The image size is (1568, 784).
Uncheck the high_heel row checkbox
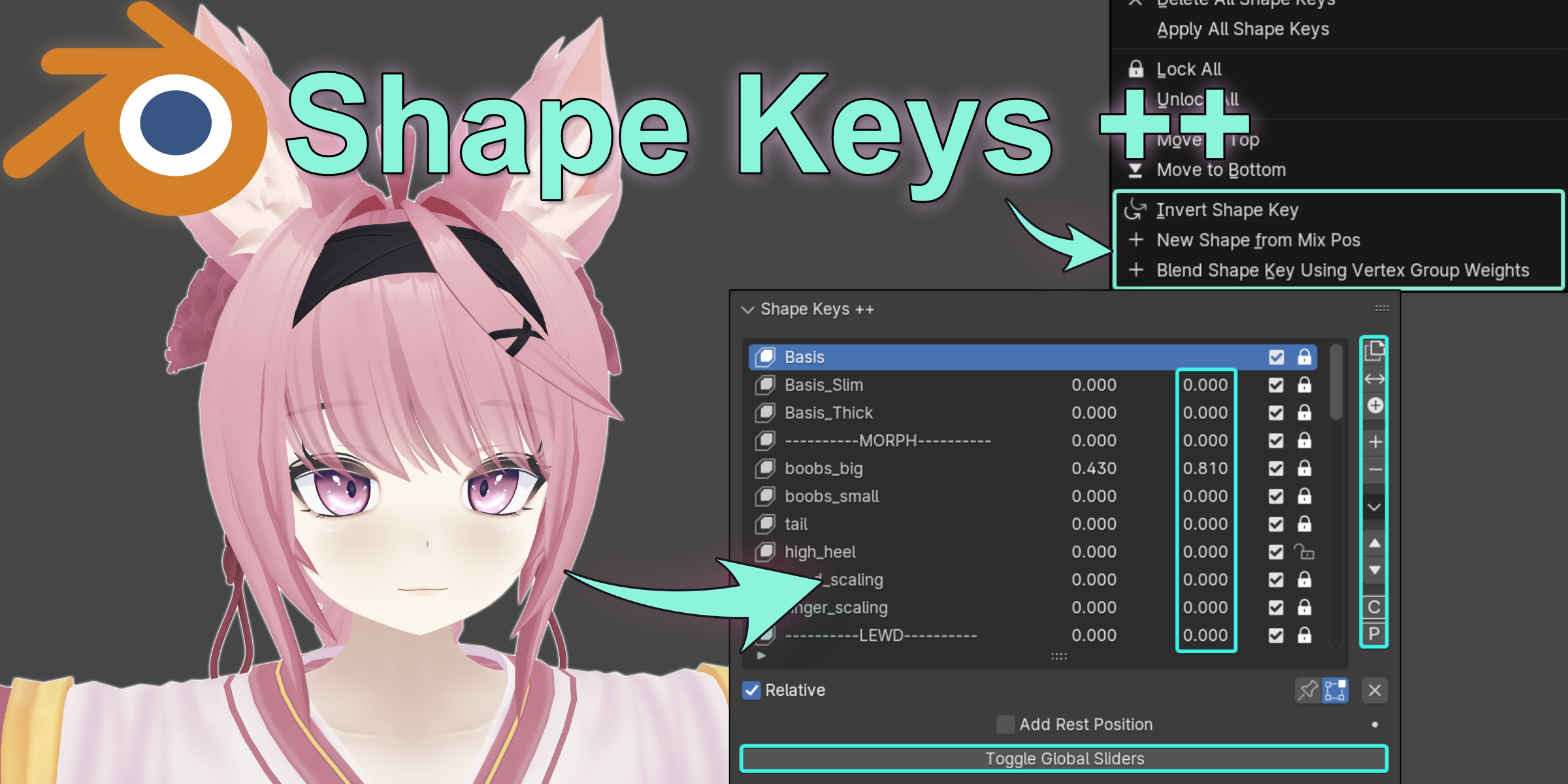pos(1276,552)
